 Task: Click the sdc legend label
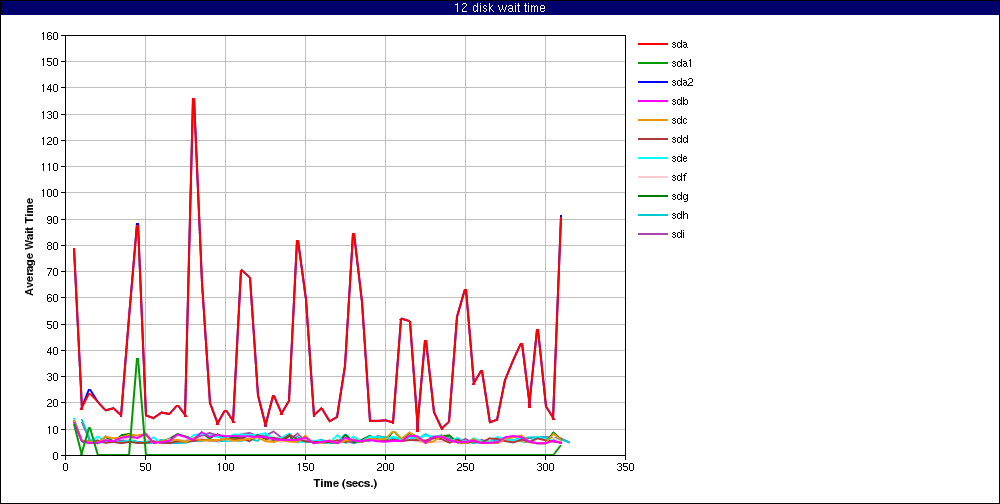679,121
